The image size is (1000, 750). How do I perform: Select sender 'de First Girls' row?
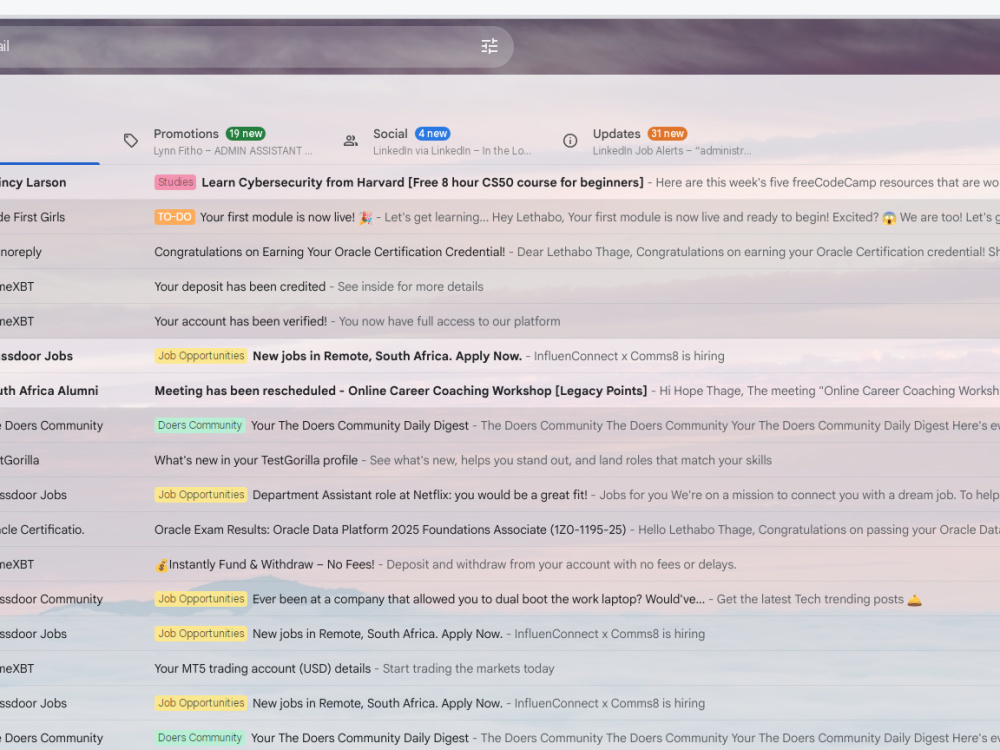coord(33,217)
